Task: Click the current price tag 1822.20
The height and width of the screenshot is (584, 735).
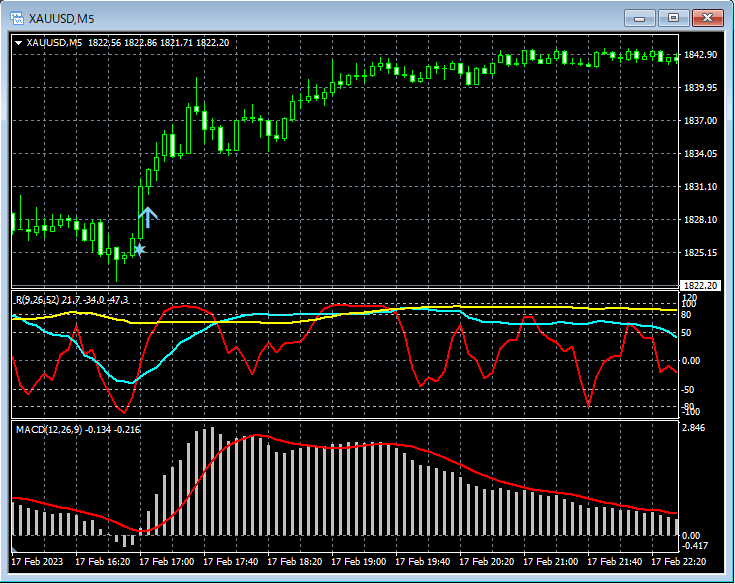Action: [x=700, y=285]
